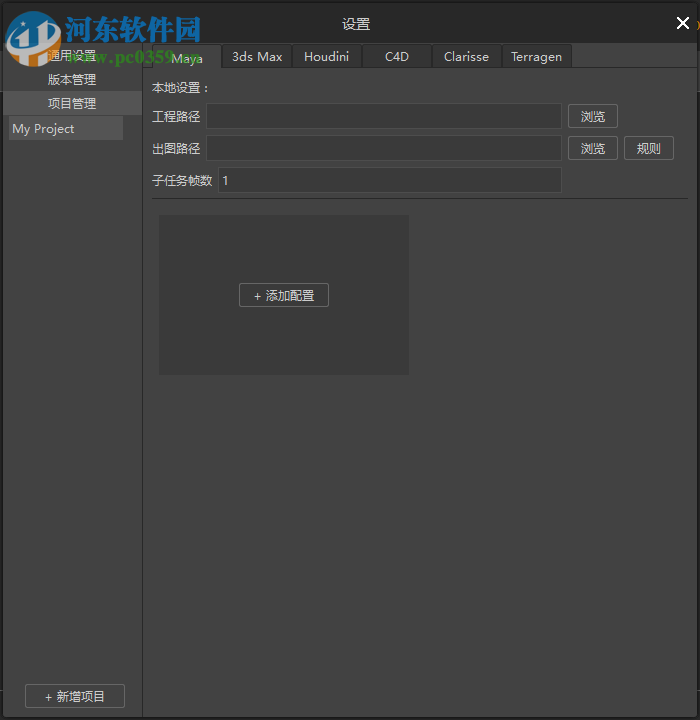Open the Clarisse tab

(x=467, y=56)
